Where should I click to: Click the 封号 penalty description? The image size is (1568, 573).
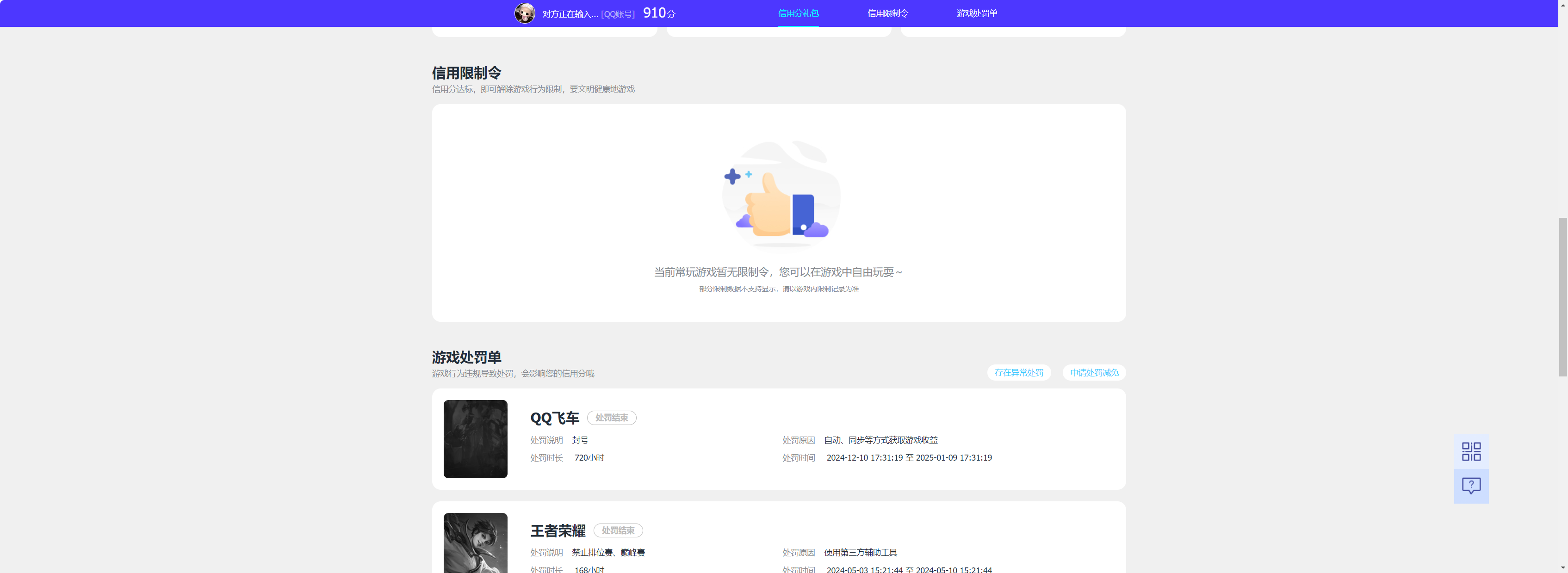tap(580, 440)
